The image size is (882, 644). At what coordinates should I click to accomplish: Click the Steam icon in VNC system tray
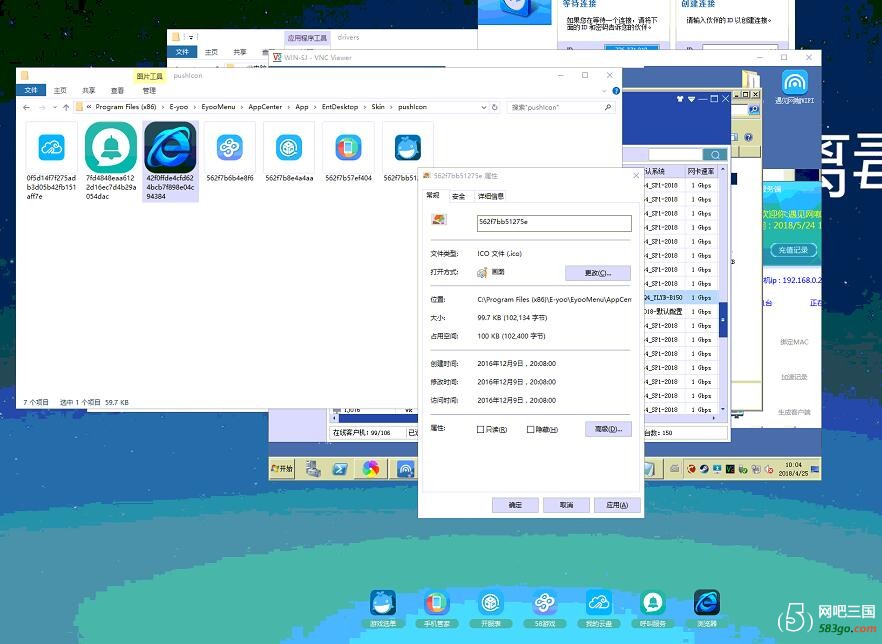pyautogui.click(x=704, y=469)
